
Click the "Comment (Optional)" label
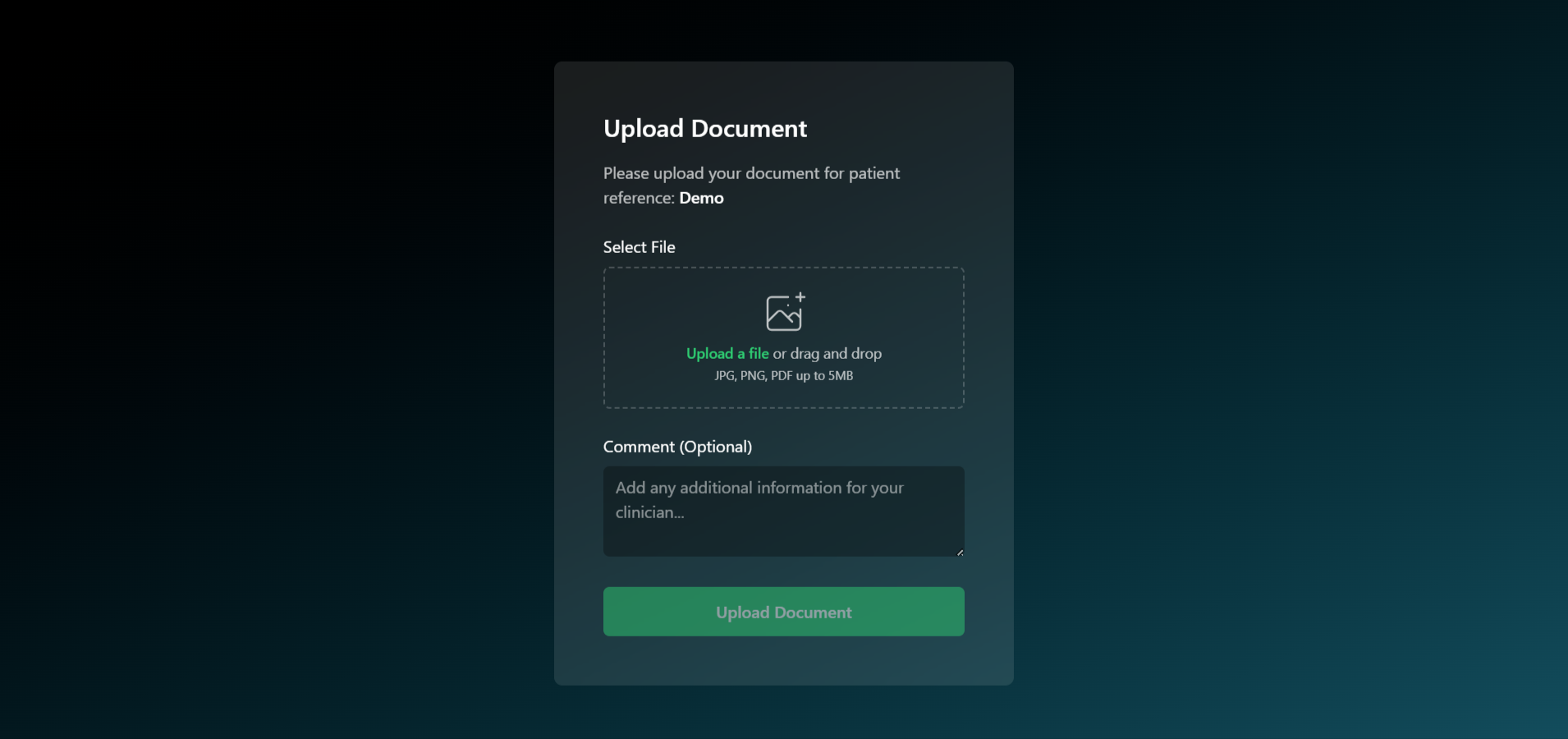point(677,447)
